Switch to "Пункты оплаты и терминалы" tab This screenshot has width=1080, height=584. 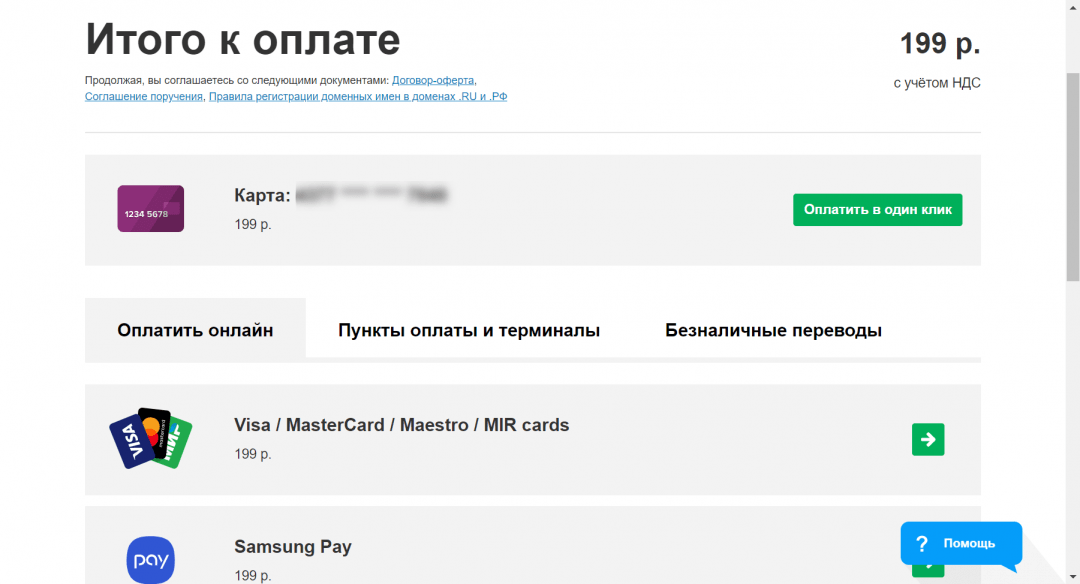tap(469, 330)
